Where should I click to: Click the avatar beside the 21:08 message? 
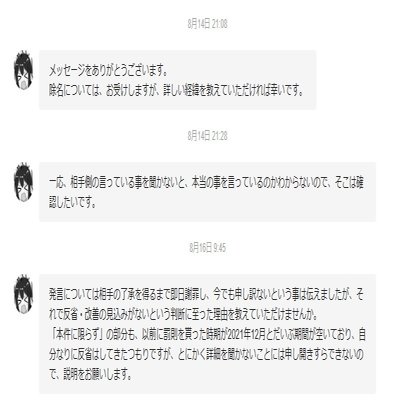pos(23,70)
